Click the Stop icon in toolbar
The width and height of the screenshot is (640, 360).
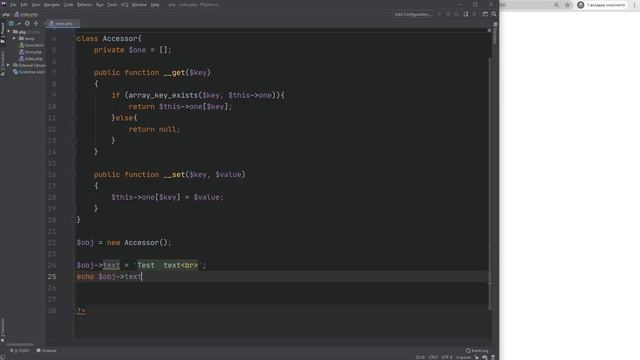[x=474, y=14]
